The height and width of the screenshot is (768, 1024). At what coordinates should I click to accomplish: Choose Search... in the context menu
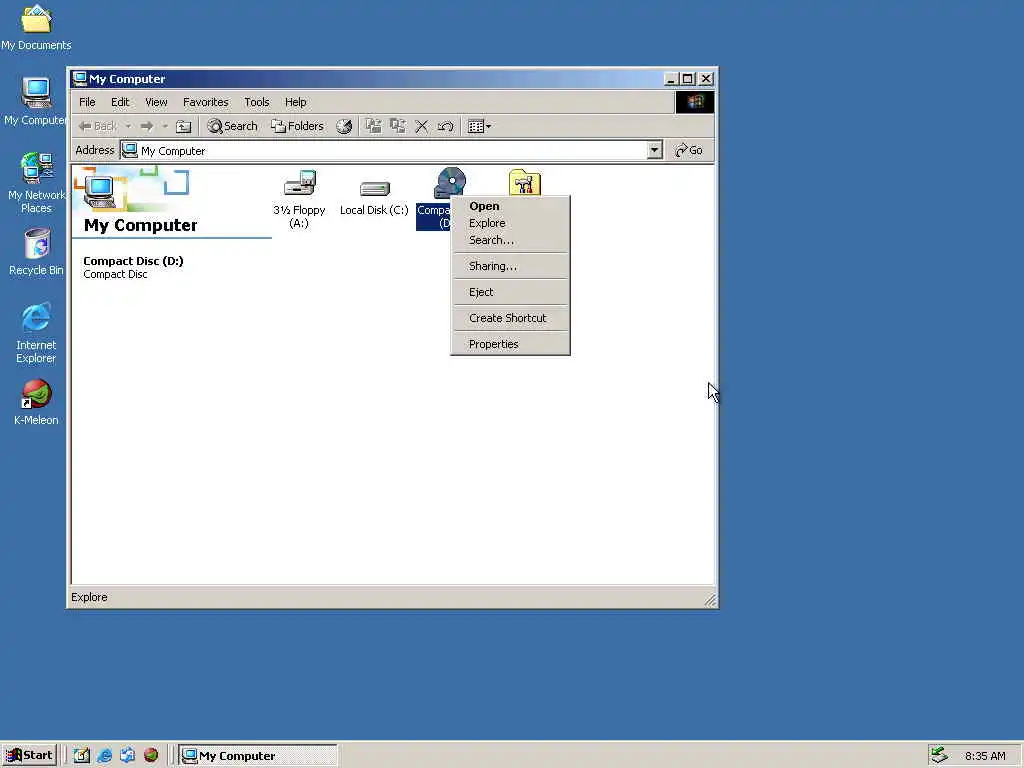(x=510, y=240)
